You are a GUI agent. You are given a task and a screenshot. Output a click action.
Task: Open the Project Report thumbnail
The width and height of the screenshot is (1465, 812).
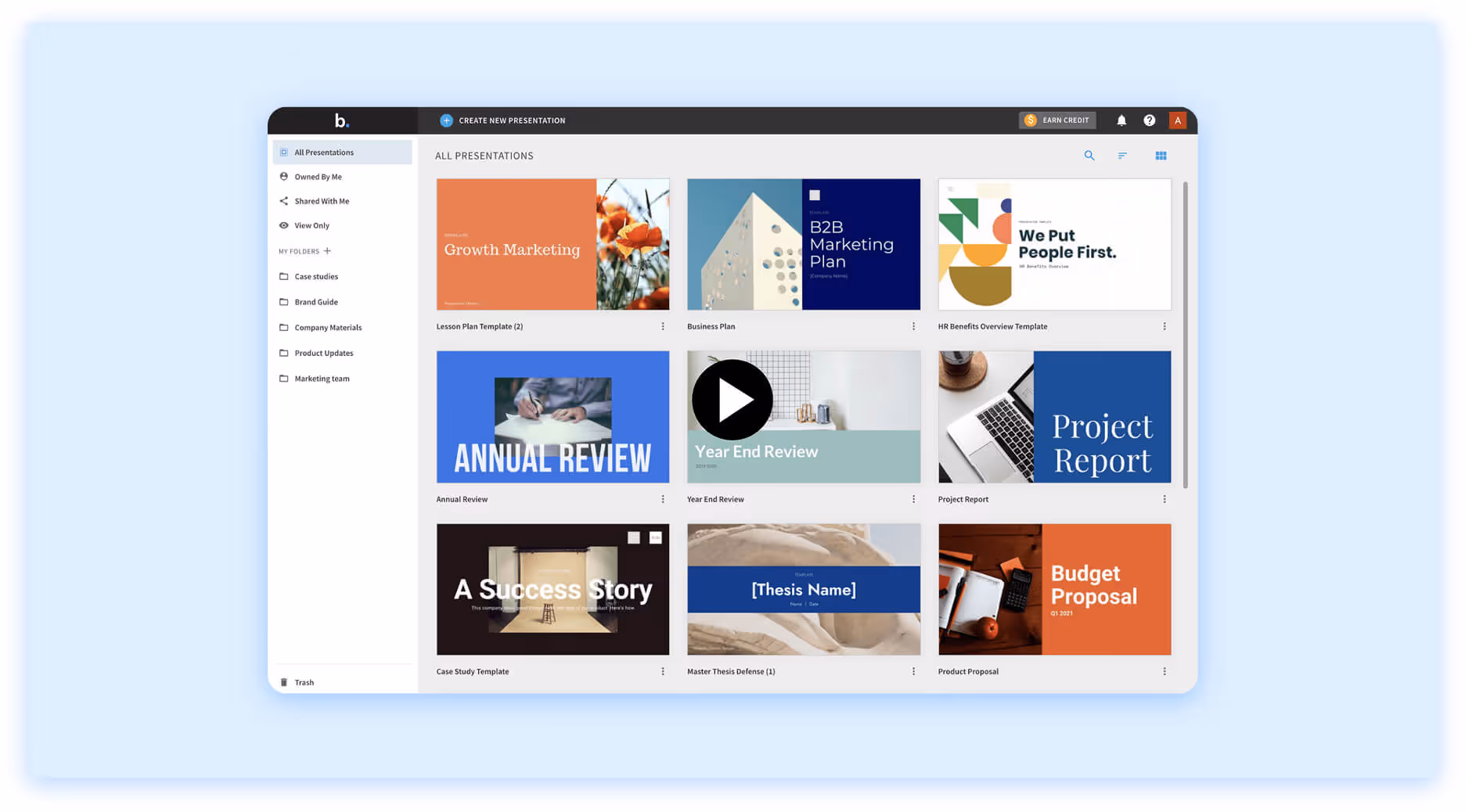click(1054, 417)
